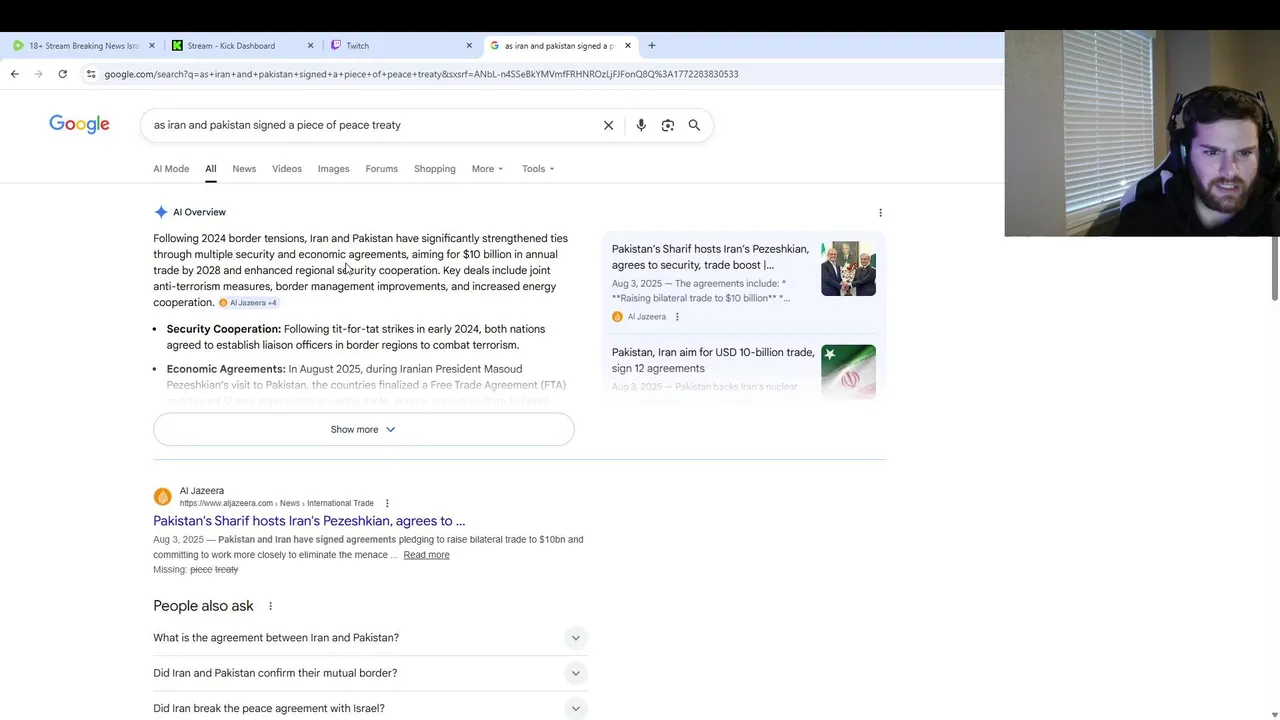Click the Google logo
The image size is (1280, 720).
coord(80,125)
